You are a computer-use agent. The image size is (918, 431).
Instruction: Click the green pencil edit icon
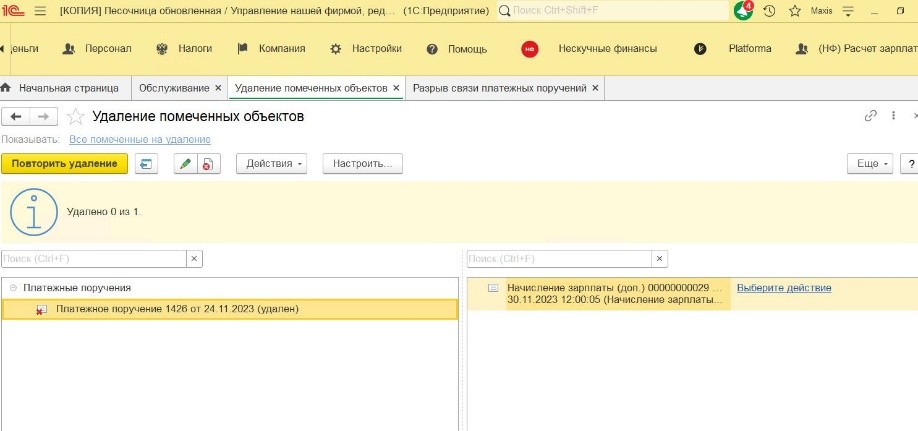tap(184, 164)
